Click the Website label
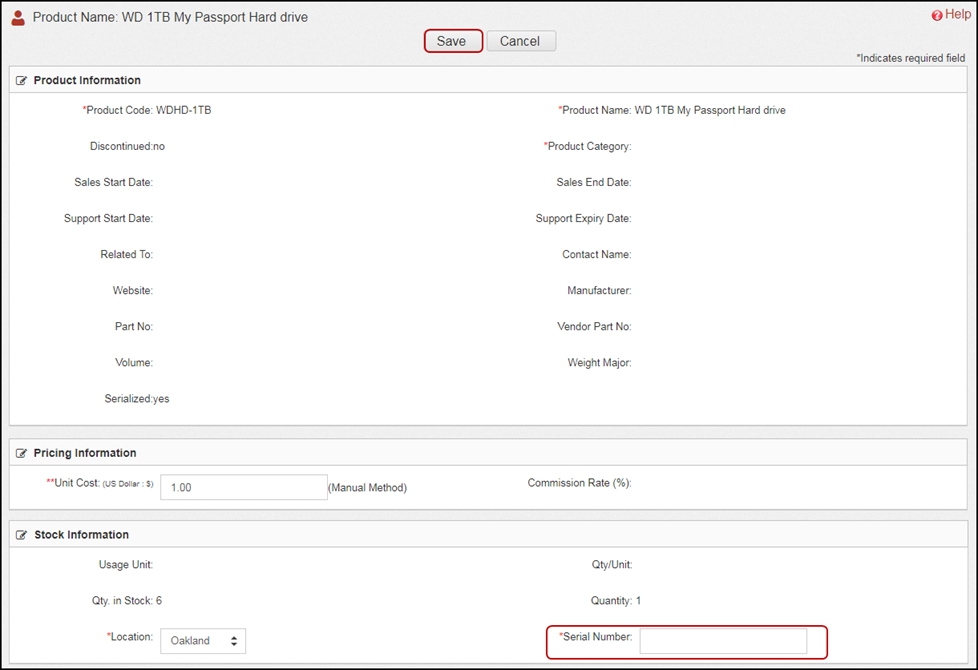 tap(133, 291)
